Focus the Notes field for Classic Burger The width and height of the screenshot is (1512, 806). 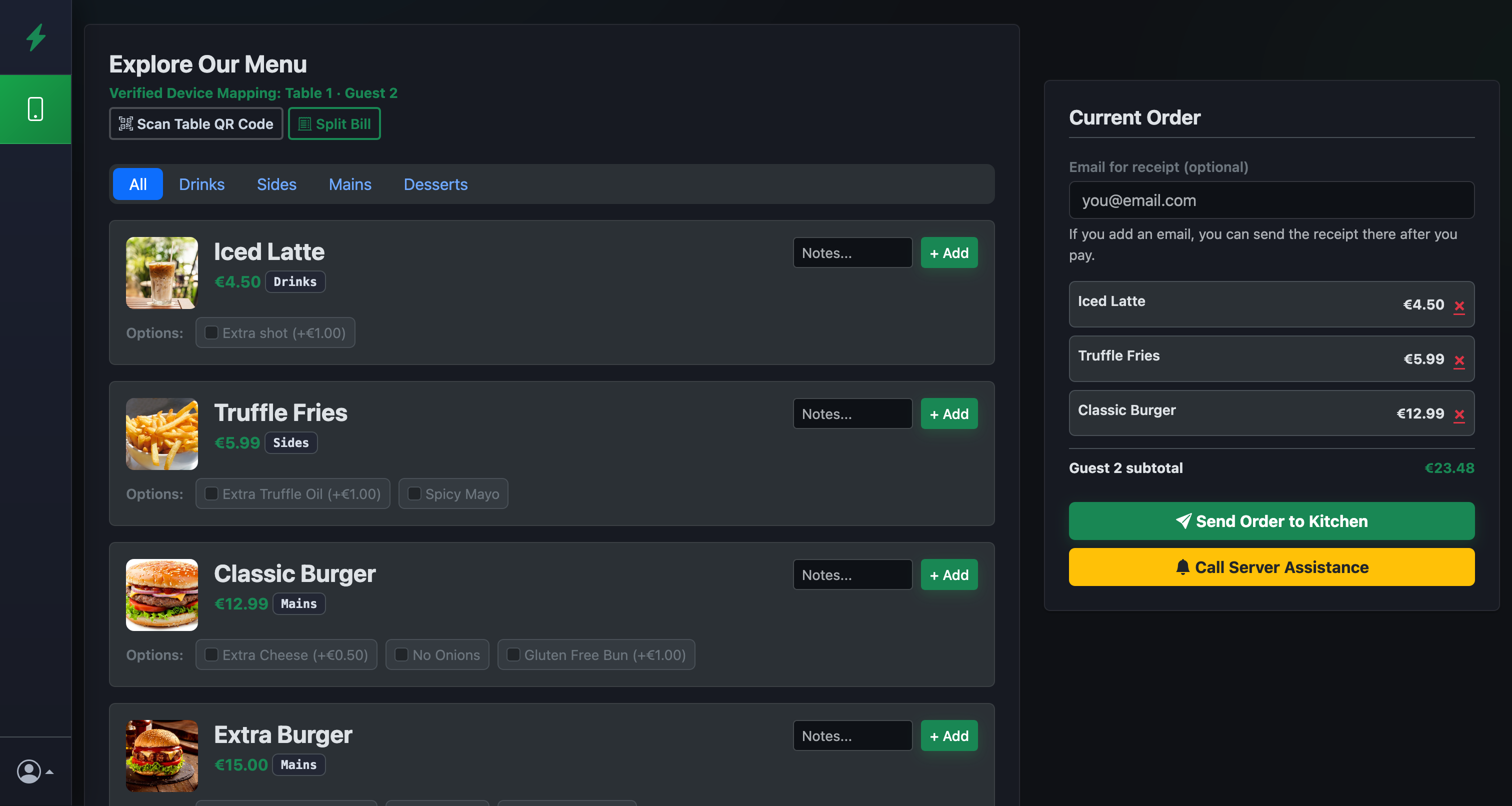click(853, 574)
